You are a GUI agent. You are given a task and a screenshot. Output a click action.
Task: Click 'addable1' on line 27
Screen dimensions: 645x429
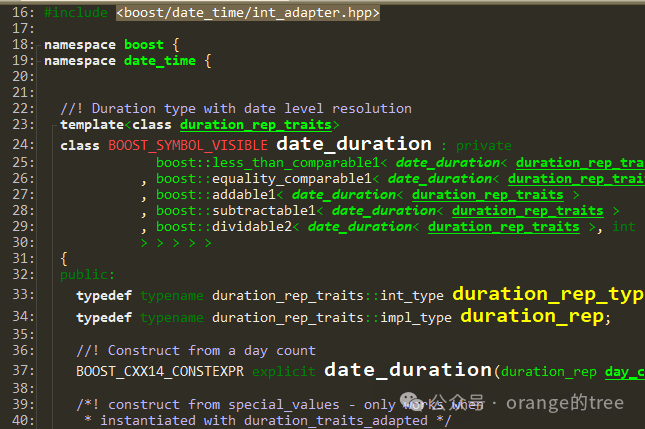coord(244,195)
